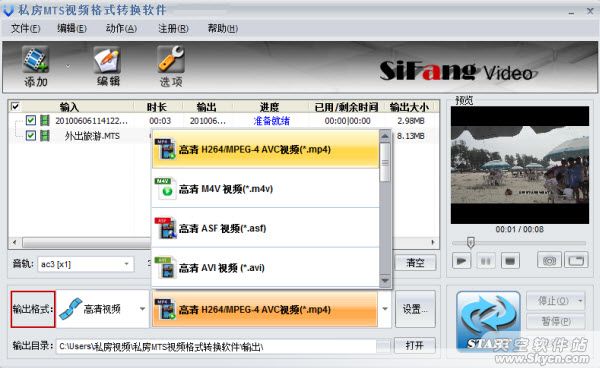Click the 设置... settings button
600x368 pixels.
[x=415, y=309]
